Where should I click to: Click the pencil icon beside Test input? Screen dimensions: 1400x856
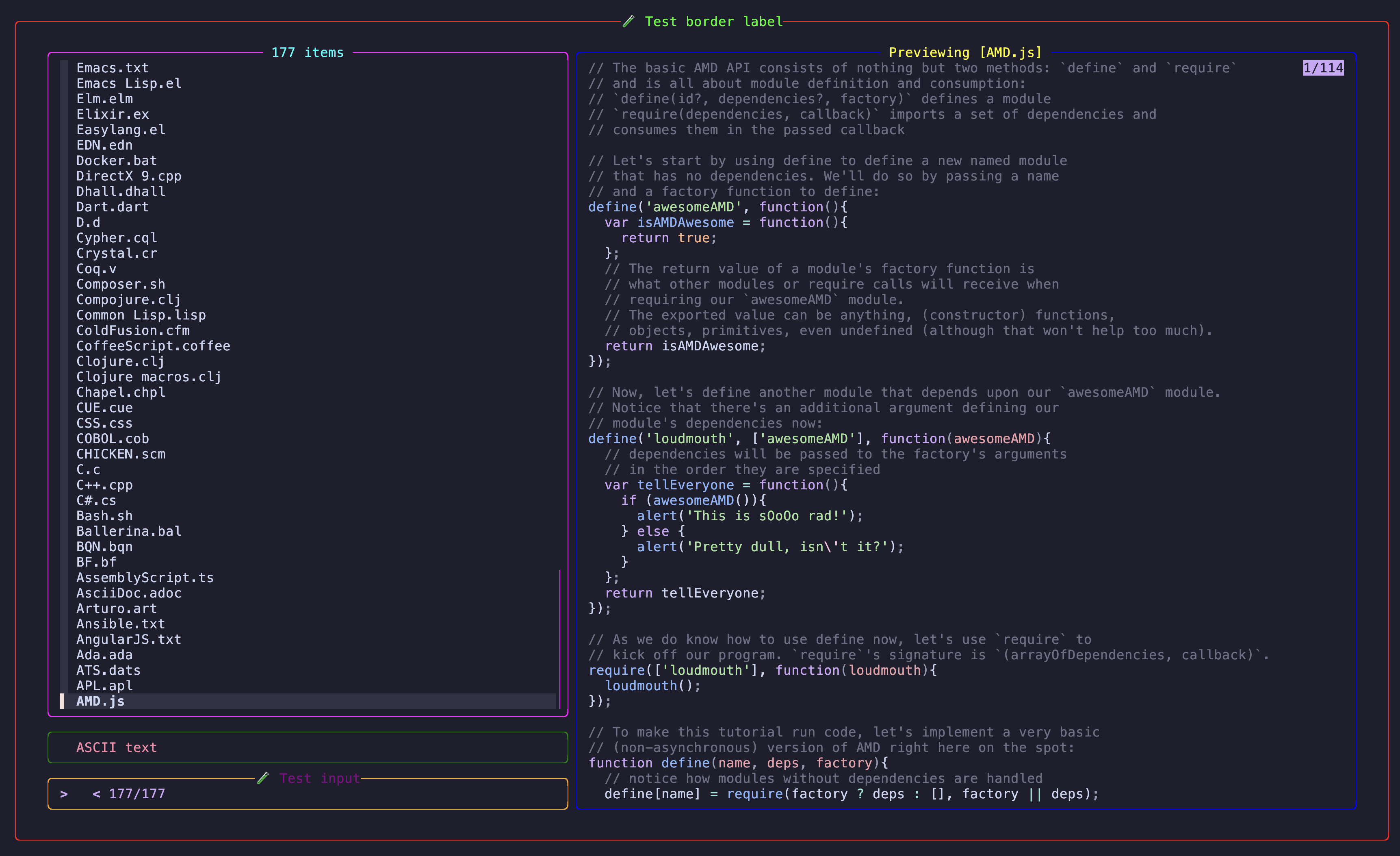pyautogui.click(x=262, y=778)
